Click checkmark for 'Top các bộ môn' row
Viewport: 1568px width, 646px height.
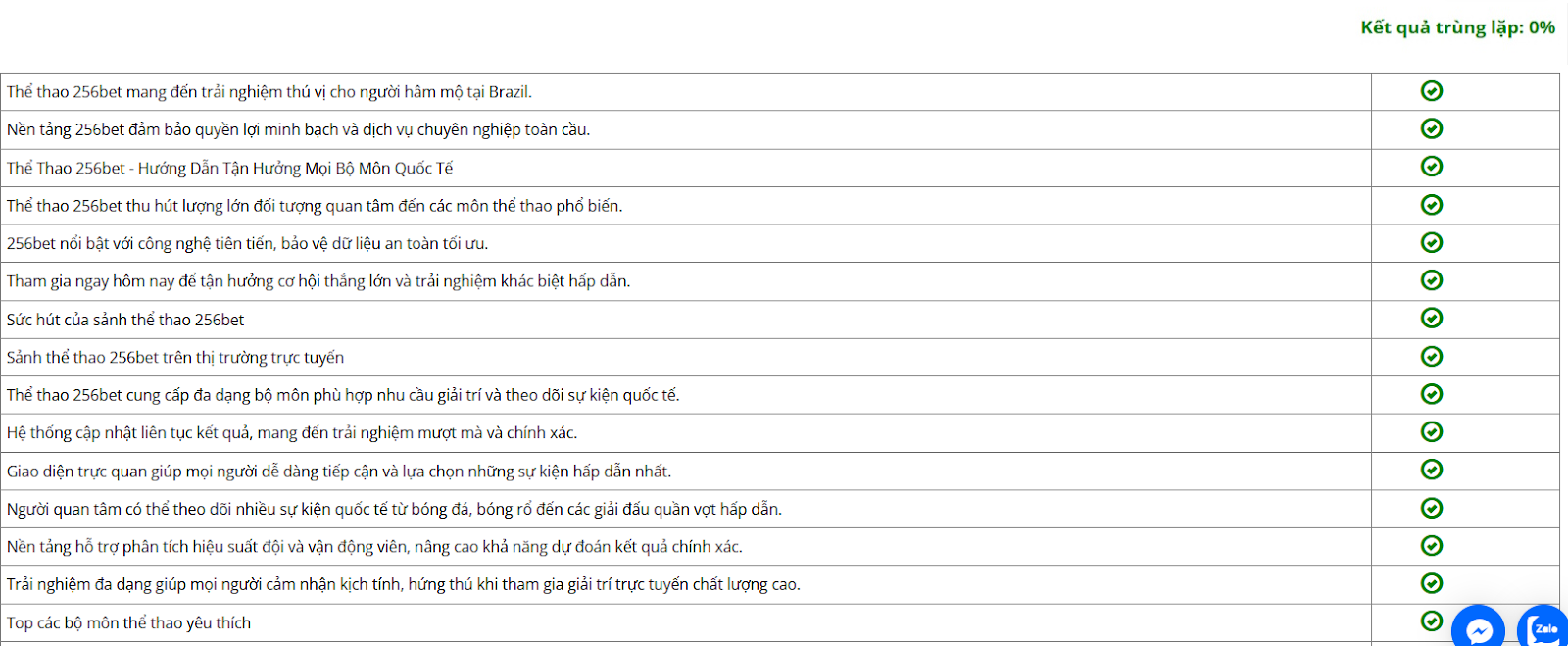coord(1432,621)
